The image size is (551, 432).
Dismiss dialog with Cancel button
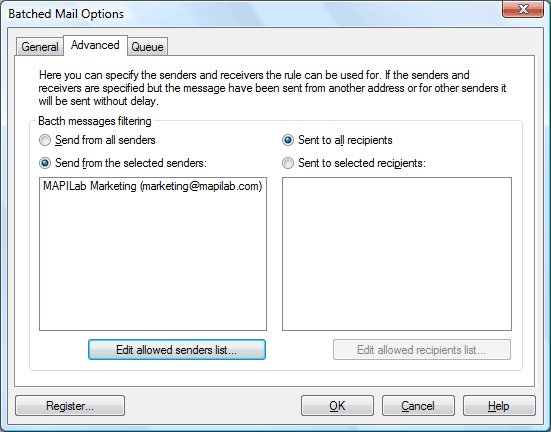[x=418, y=406]
